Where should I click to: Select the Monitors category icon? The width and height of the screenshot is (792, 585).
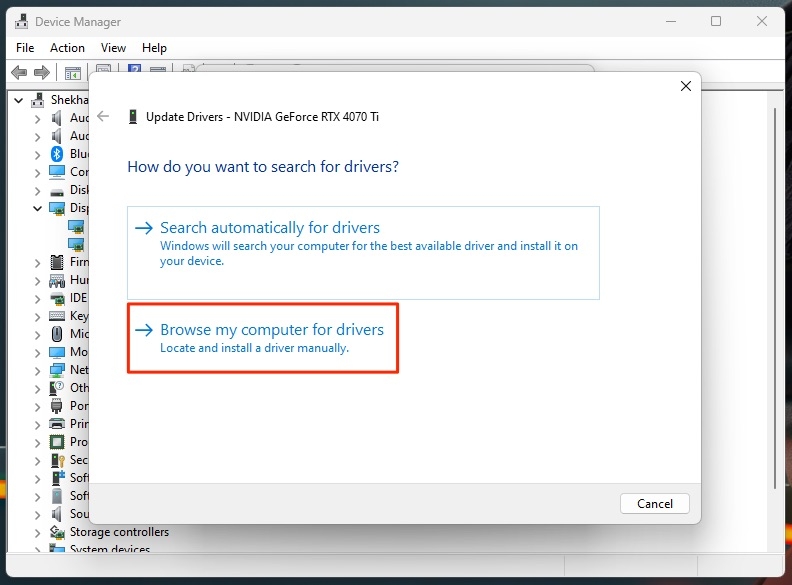(x=57, y=352)
